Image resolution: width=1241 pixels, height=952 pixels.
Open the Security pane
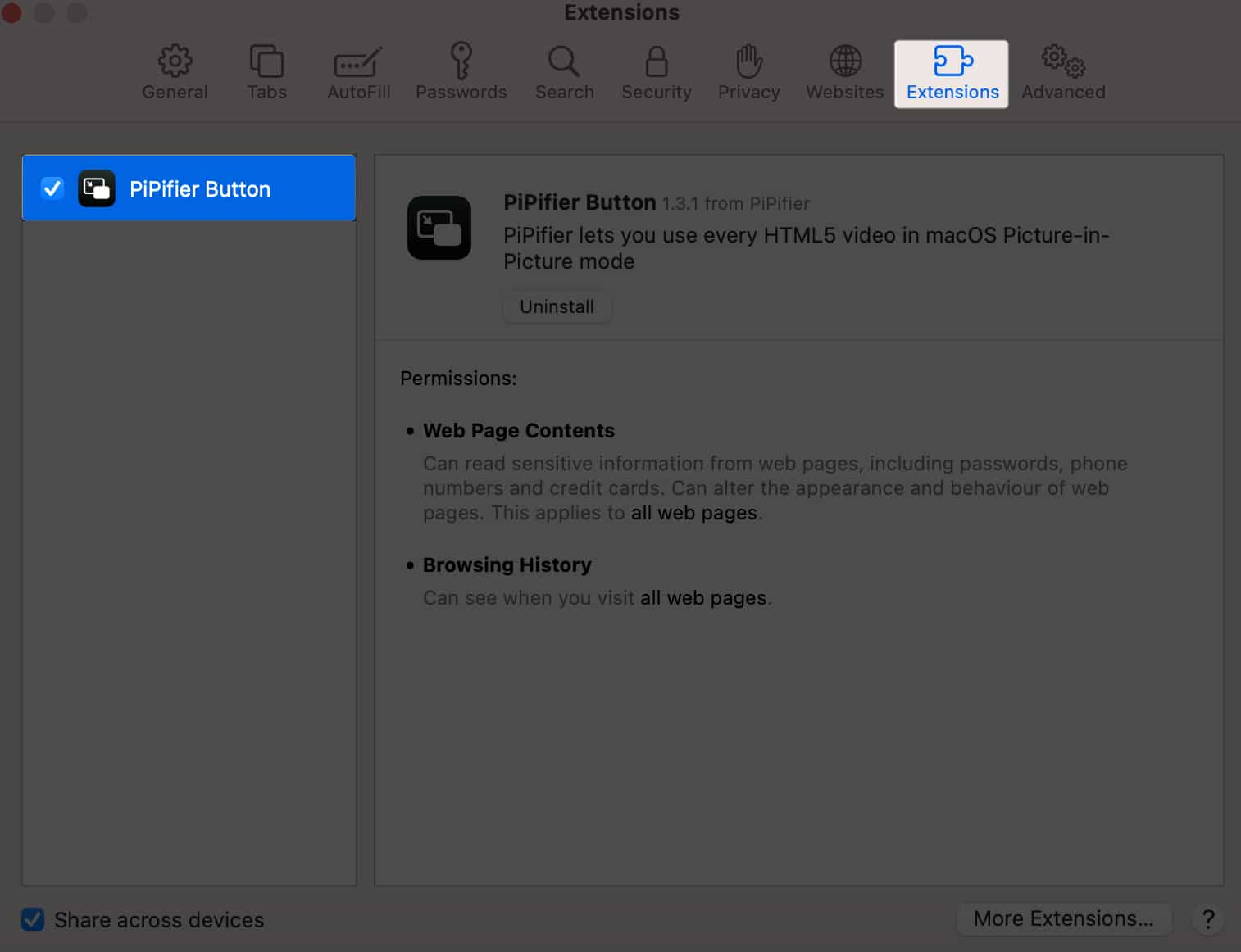point(656,74)
